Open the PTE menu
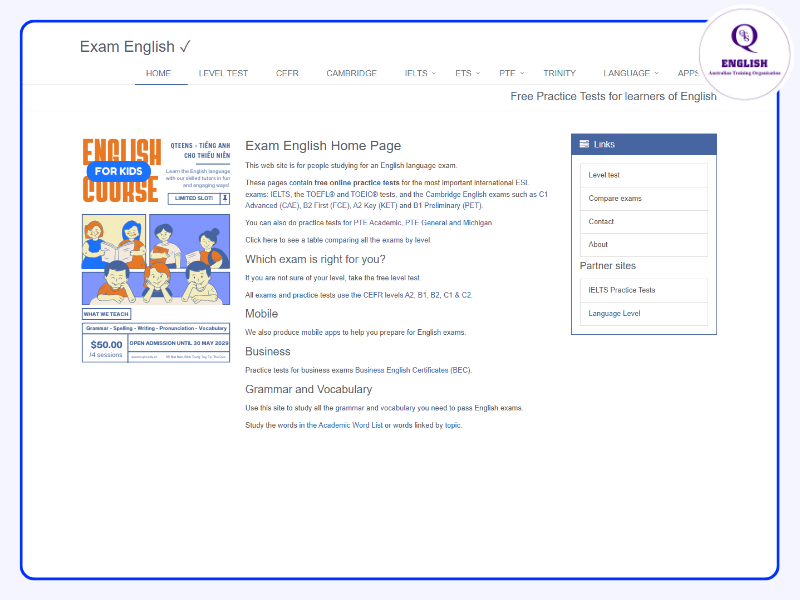Viewport: 800px width, 600px height. click(507, 73)
